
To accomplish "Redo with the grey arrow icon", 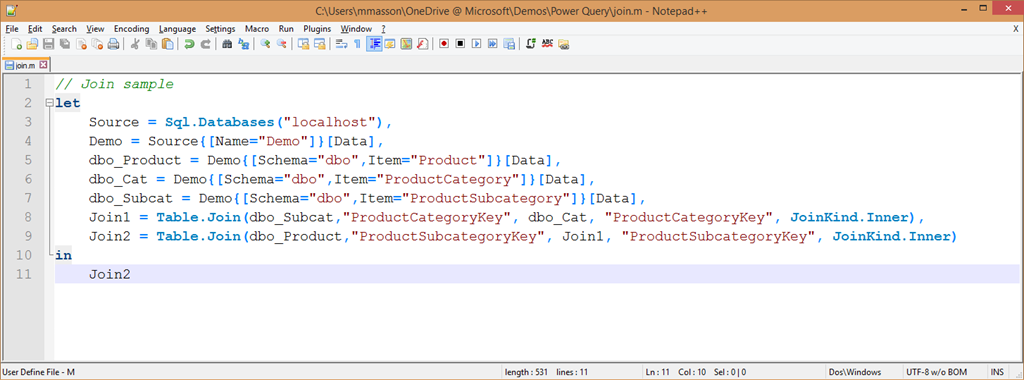I will [205, 44].
